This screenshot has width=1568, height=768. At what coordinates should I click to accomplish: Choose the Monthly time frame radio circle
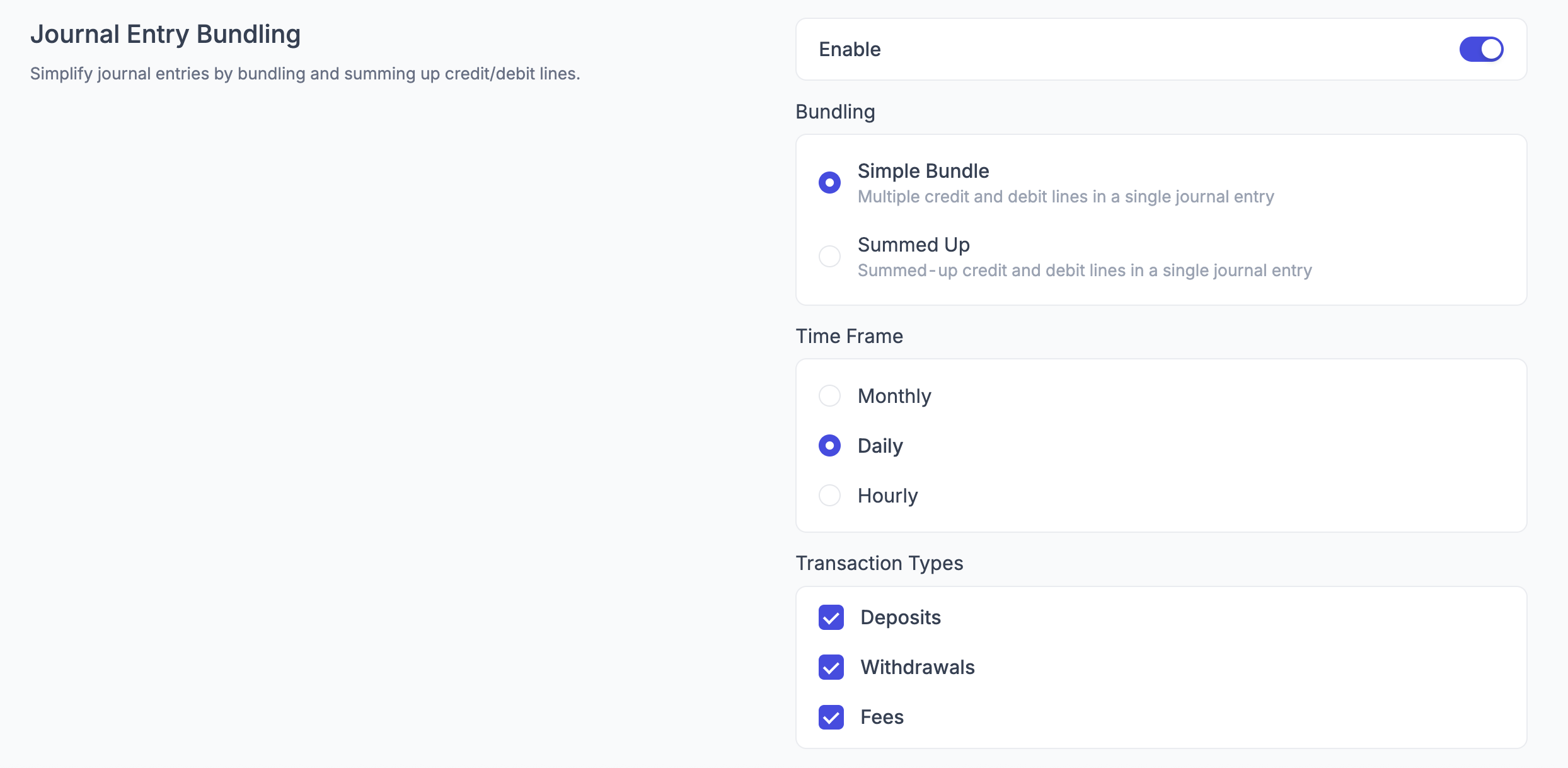click(x=829, y=396)
